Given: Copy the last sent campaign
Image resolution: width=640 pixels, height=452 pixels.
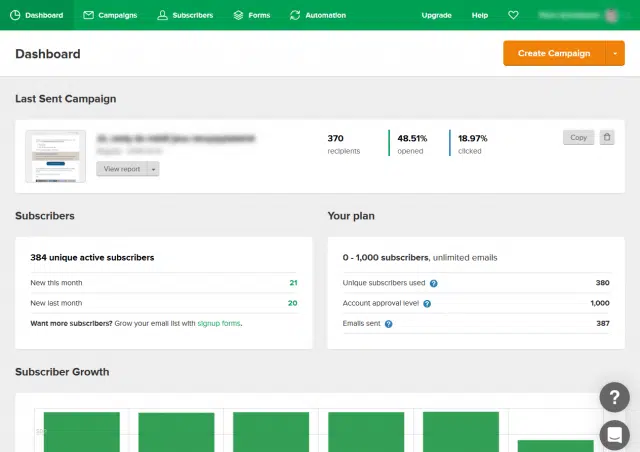Looking at the screenshot, I should [578, 138].
